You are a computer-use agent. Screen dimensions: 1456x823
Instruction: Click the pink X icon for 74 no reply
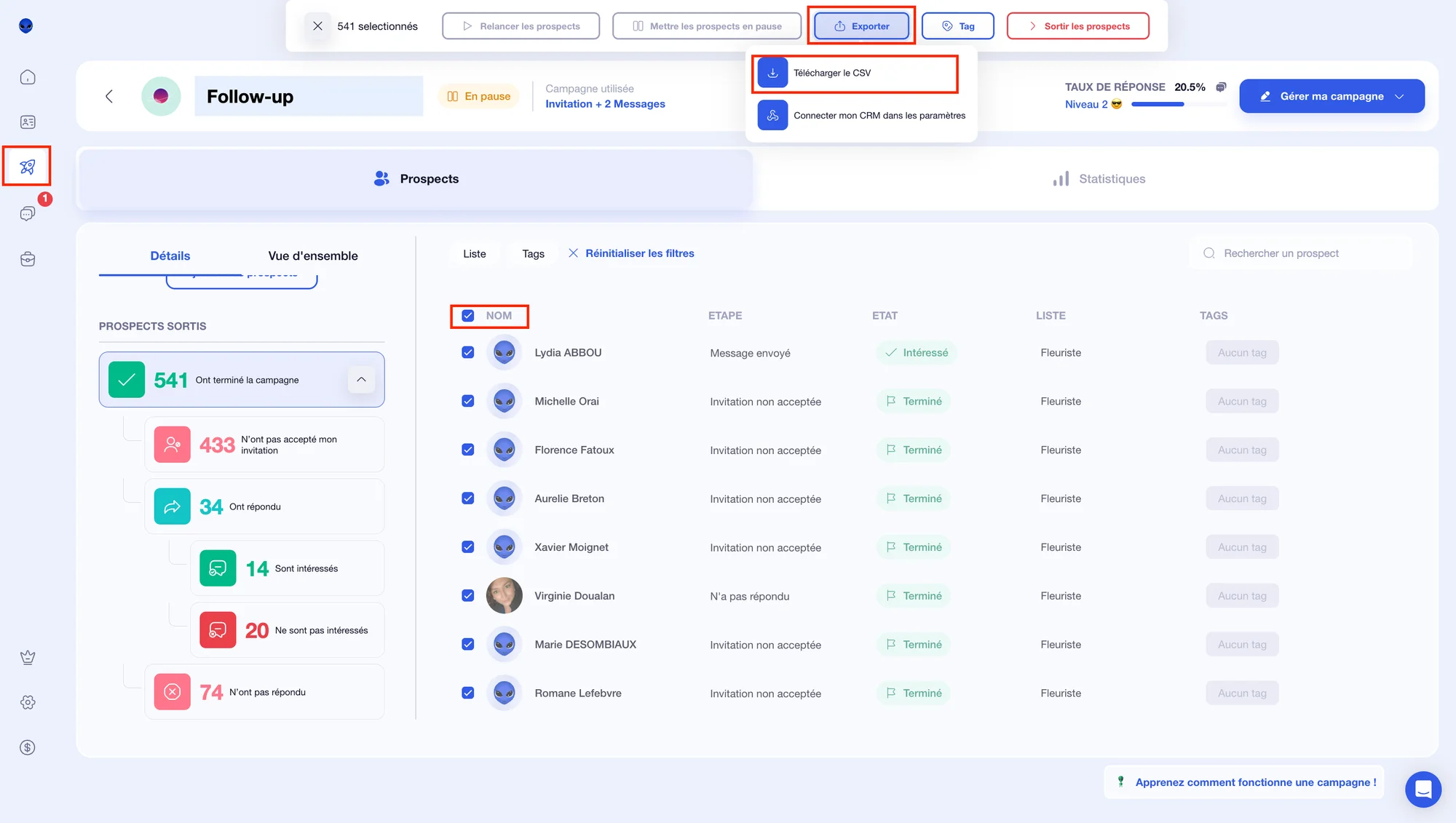coord(173,692)
